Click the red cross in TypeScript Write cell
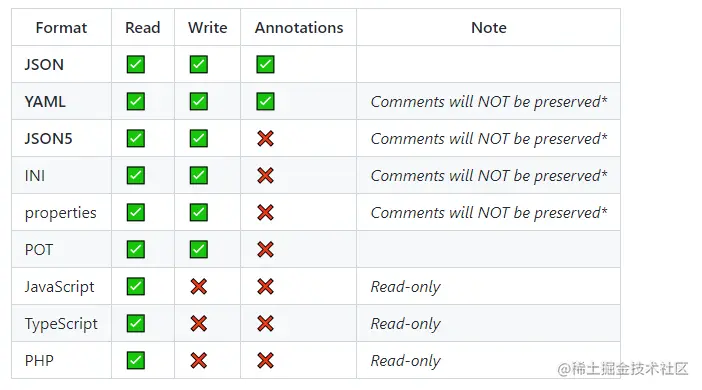Viewport: 702px width, 390px height. pyautogui.click(x=199, y=323)
